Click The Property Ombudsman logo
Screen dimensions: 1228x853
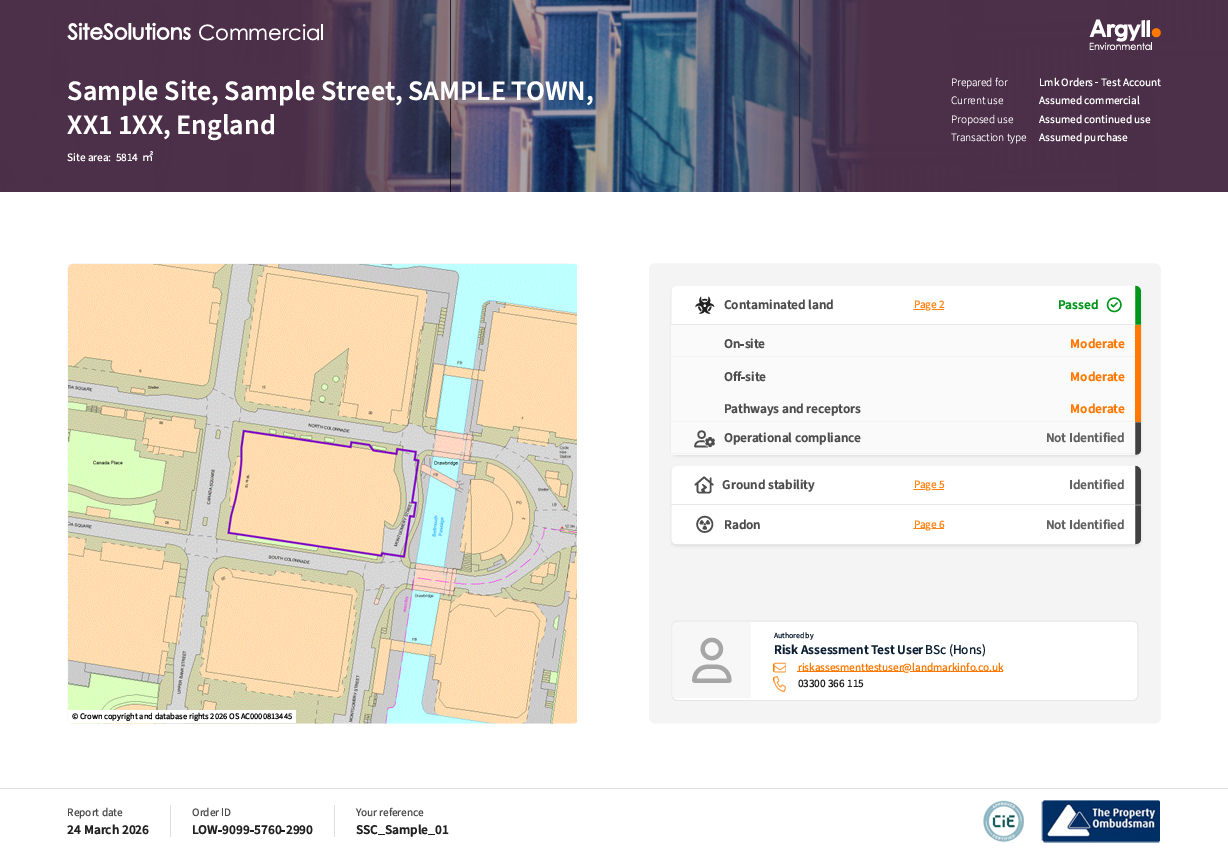pyautogui.click(x=1100, y=821)
